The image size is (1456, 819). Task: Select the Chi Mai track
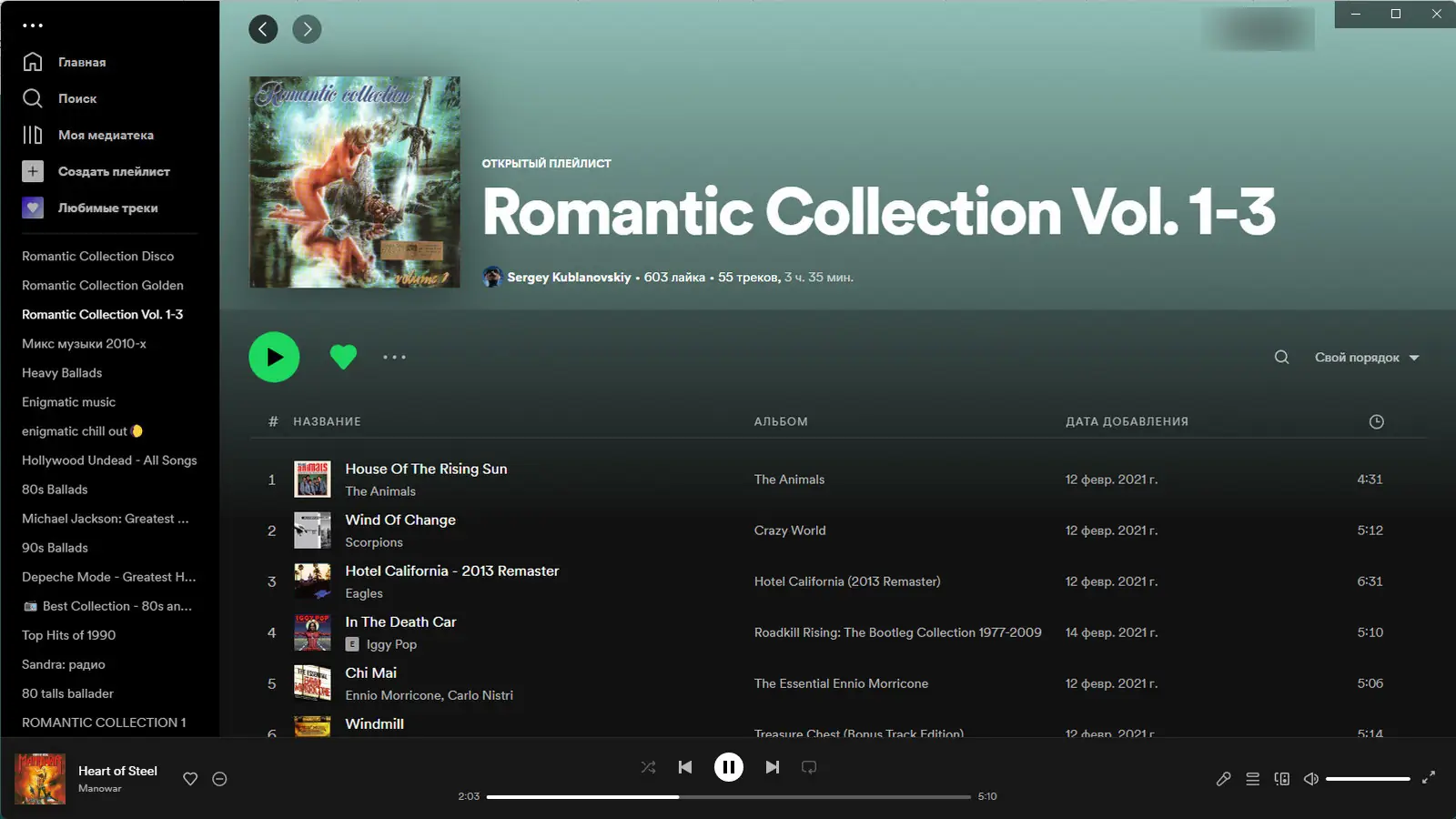point(370,672)
